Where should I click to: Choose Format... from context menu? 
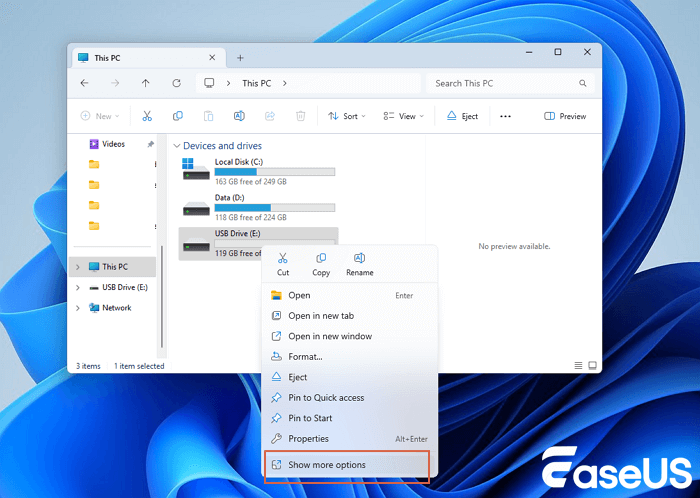pos(305,357)
